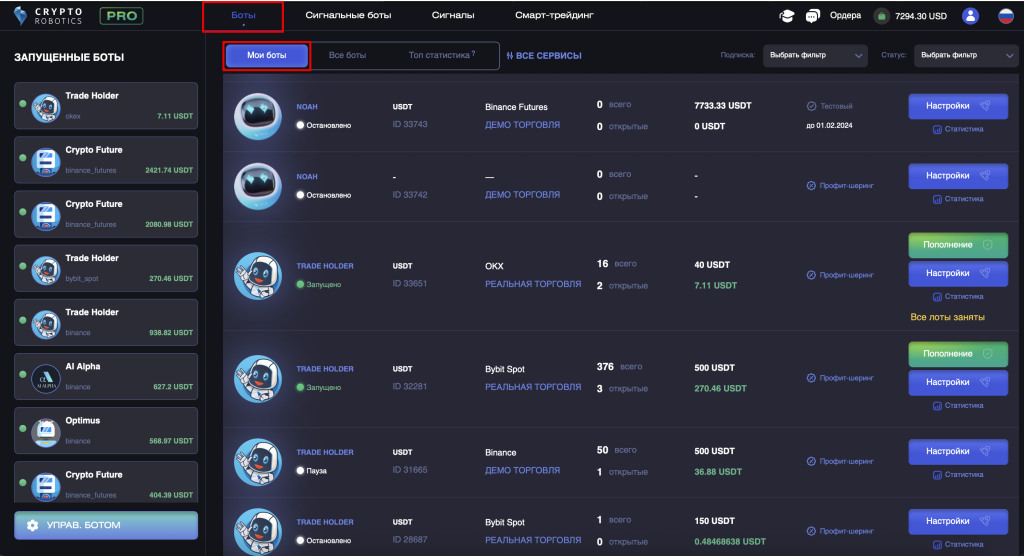Click the sliders icon beside ВСЕ СЕРВИСЫ
Image resolution: width=1024 pixels, height=556 pixels.
(510, 56)
